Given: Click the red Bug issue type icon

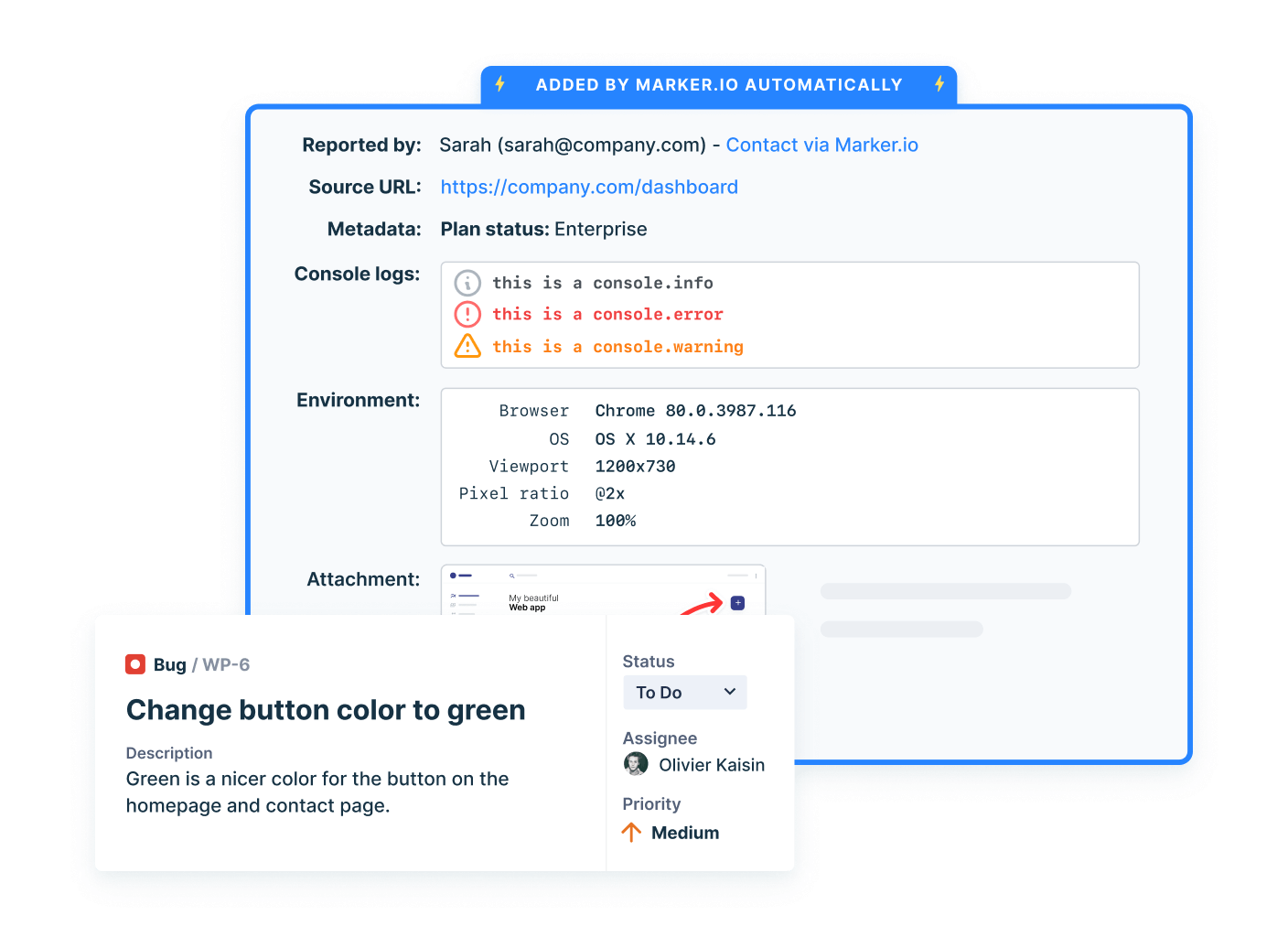Looking at the screenshot, I should click(x=135, y=664).
